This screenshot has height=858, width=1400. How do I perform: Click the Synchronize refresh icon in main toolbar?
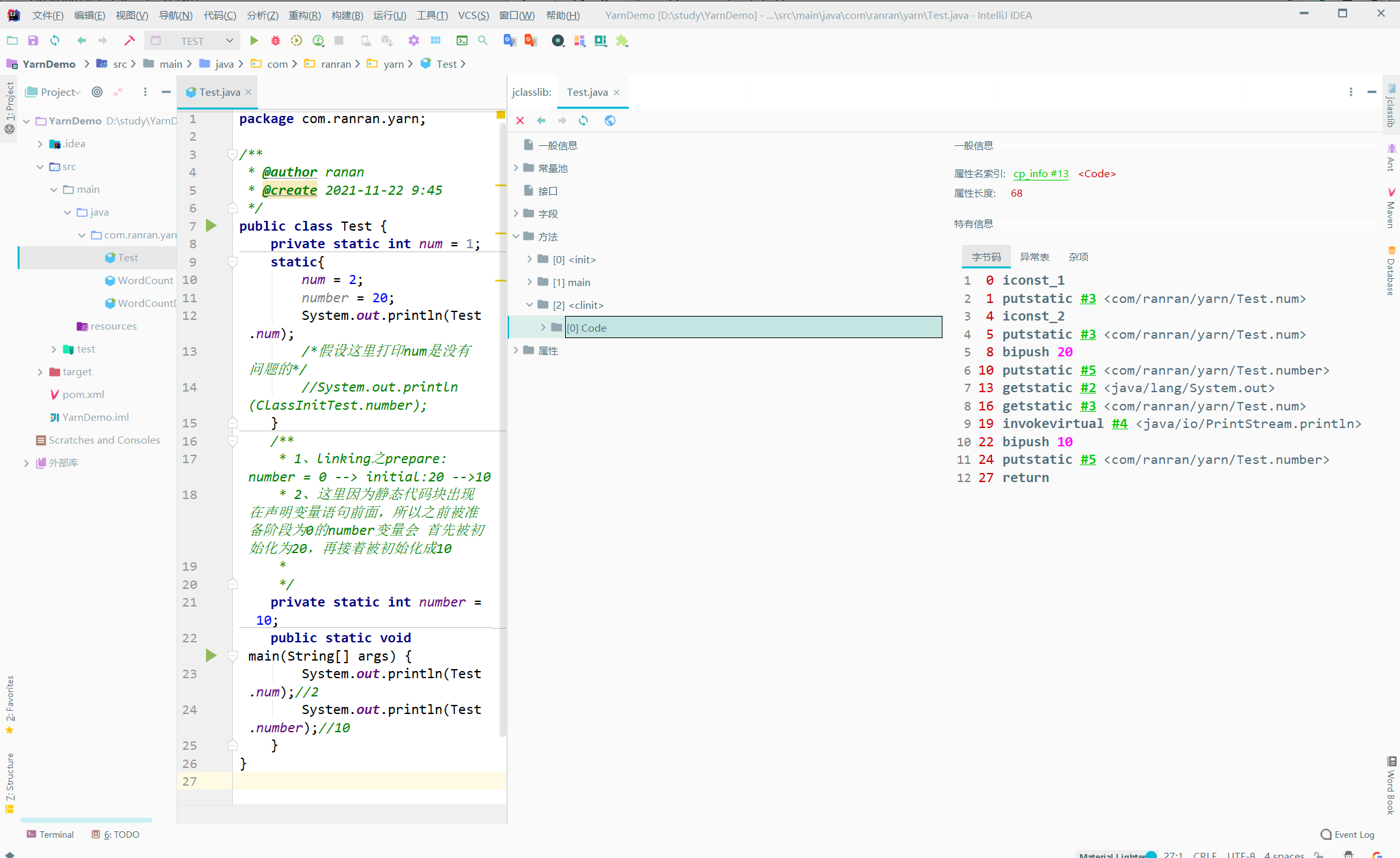pyautogui.click(x=55, y=40)
